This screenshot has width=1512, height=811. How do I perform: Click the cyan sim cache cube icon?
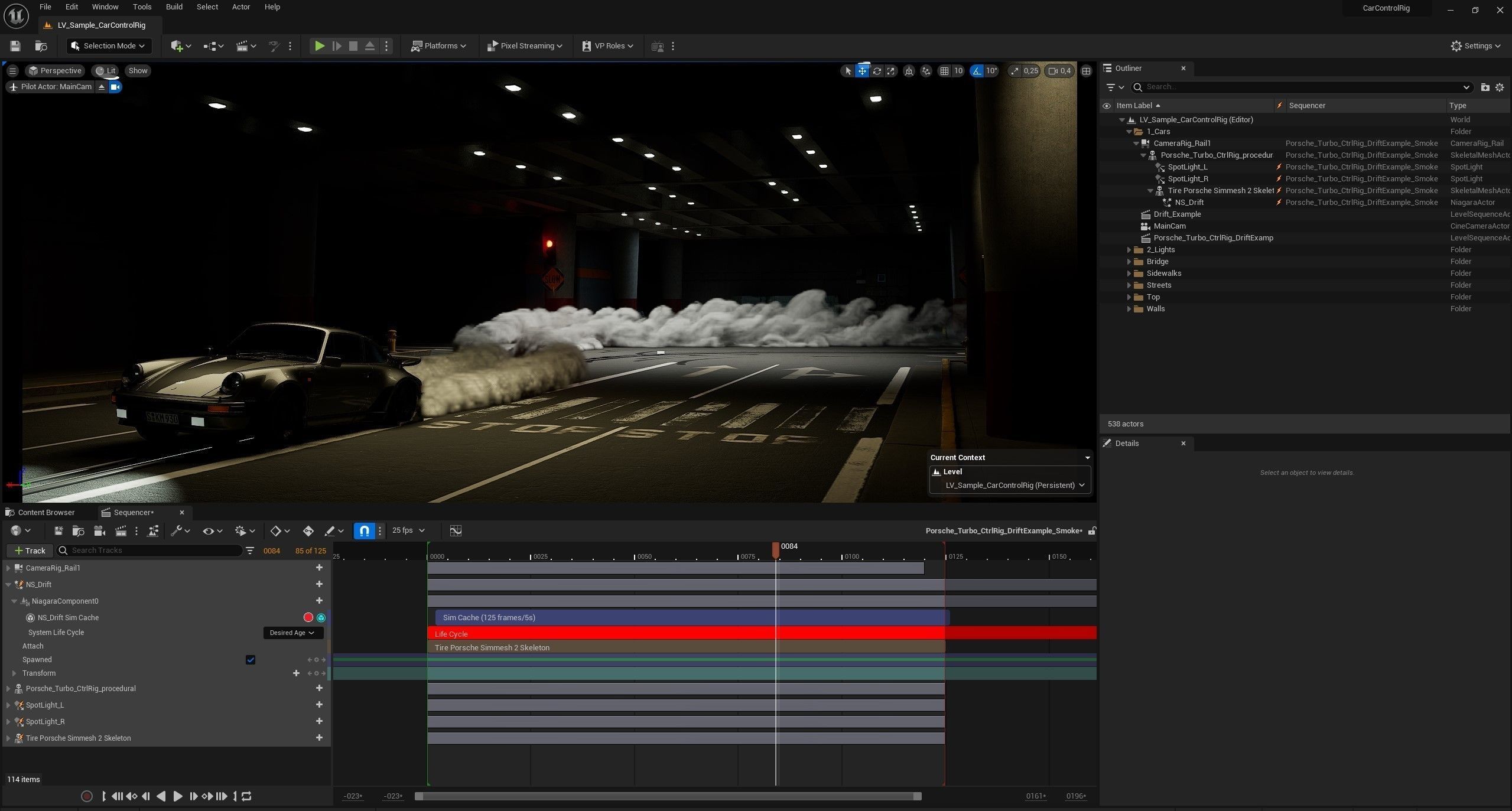tap(321, 617)
